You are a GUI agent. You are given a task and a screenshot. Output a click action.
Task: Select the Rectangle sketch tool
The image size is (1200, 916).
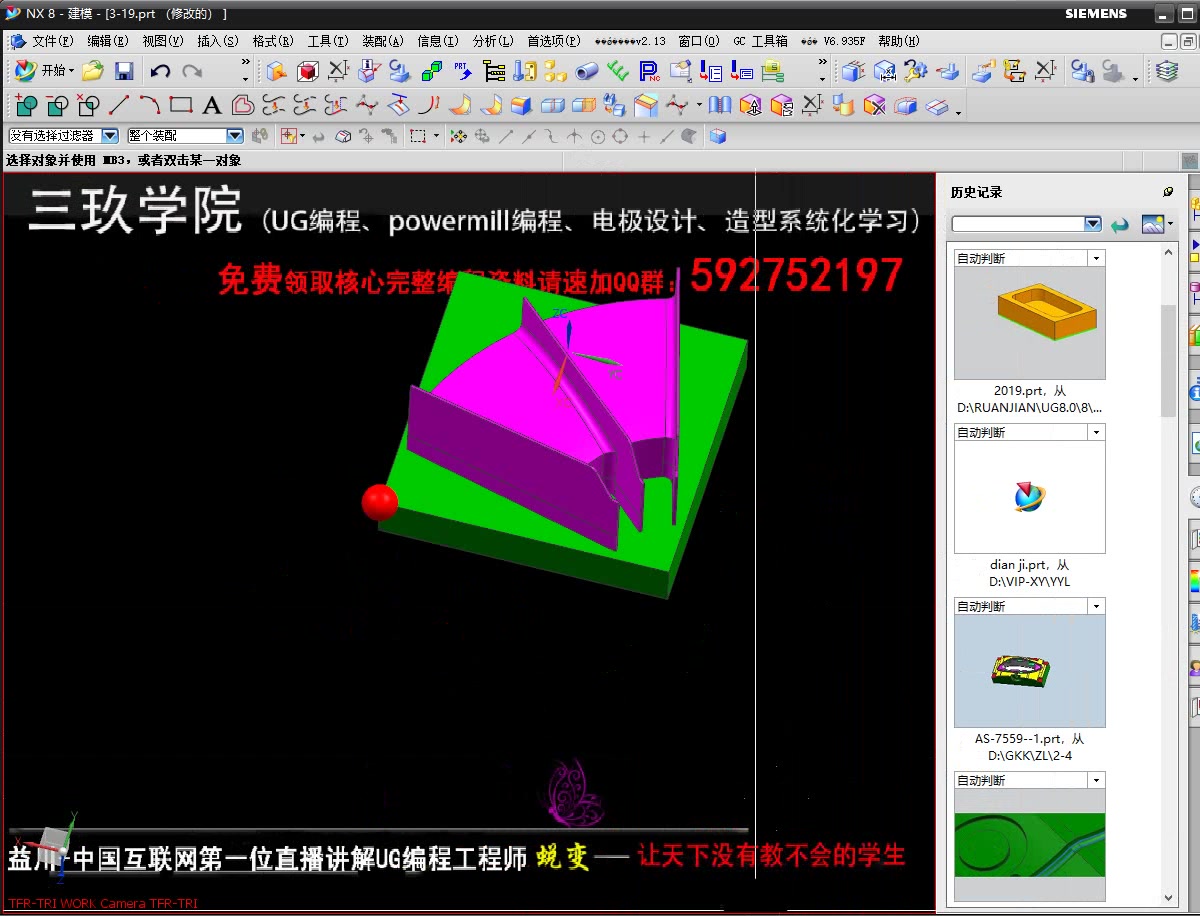[x=182, y=104]
